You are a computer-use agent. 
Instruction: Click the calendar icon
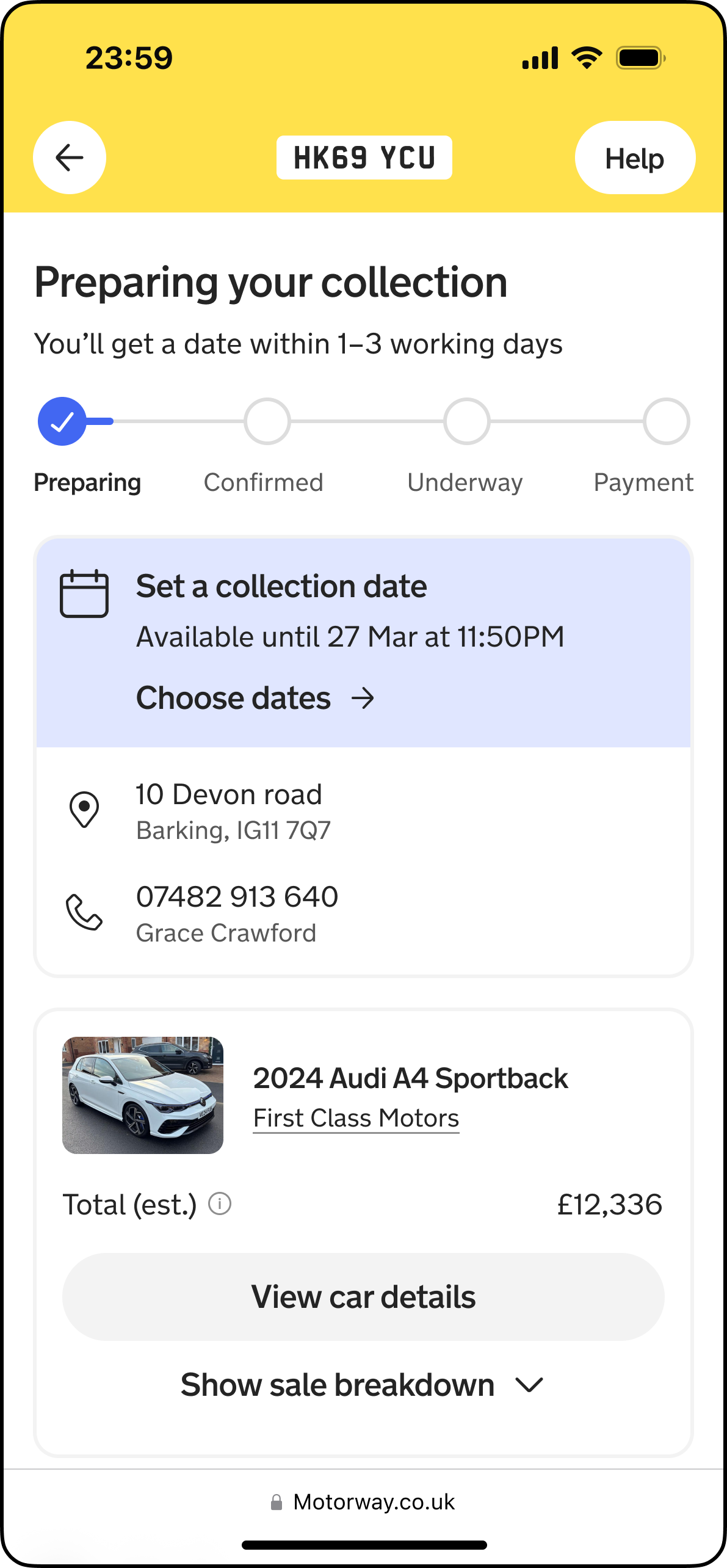tap(84, 593)
